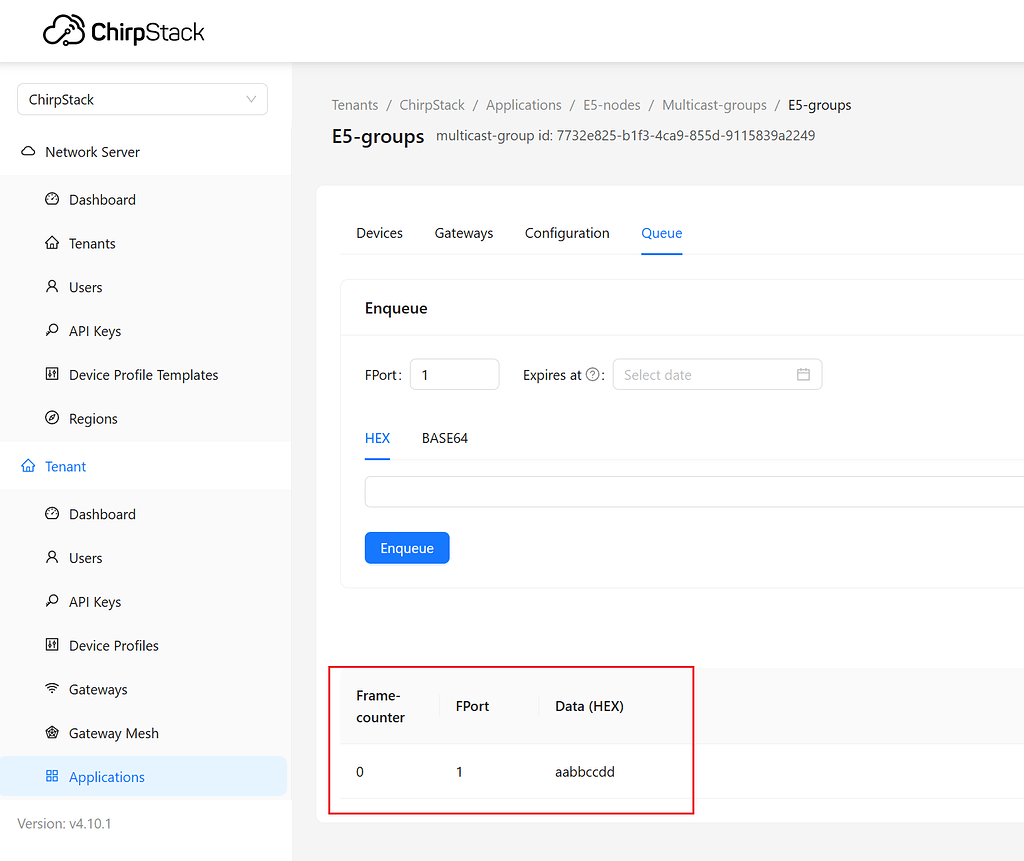The height and width of the screenshot is (861, 1024).
Task: Focus the FPort input field
Action: (455, 375)
